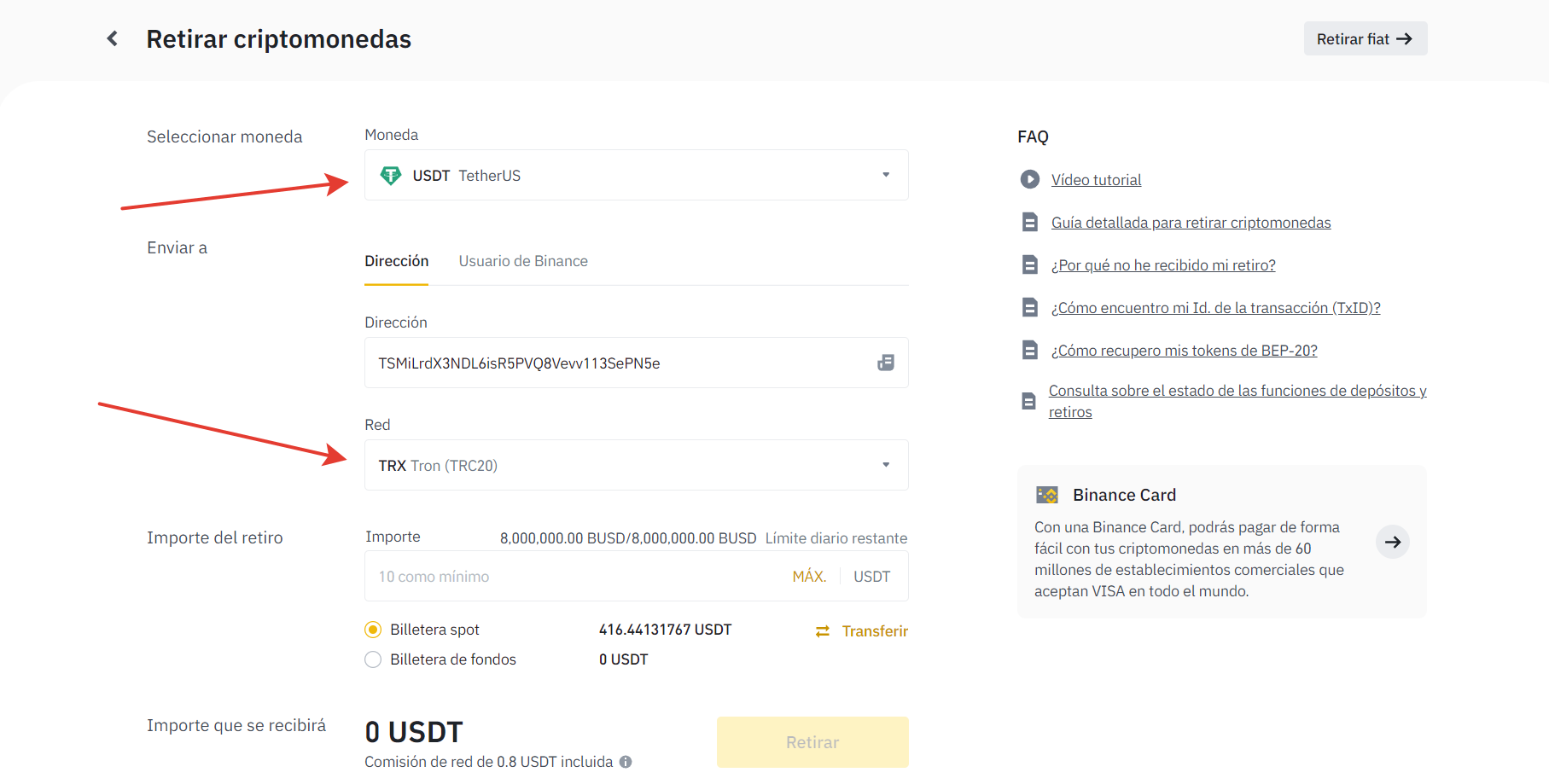The image size is (1549, 784).
Task: Click the USDT unit label in amount field
Action: [x=871, y=577]
